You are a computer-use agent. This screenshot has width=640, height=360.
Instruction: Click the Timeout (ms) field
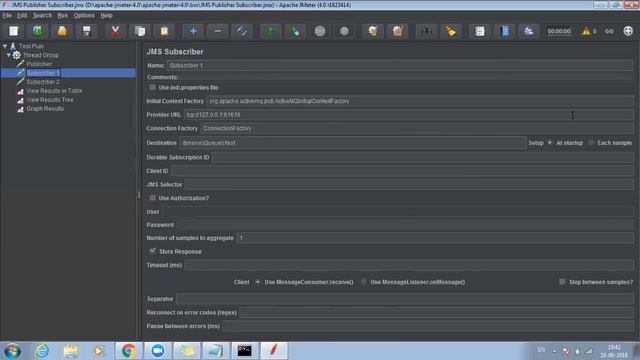click(x=409, y=265)
